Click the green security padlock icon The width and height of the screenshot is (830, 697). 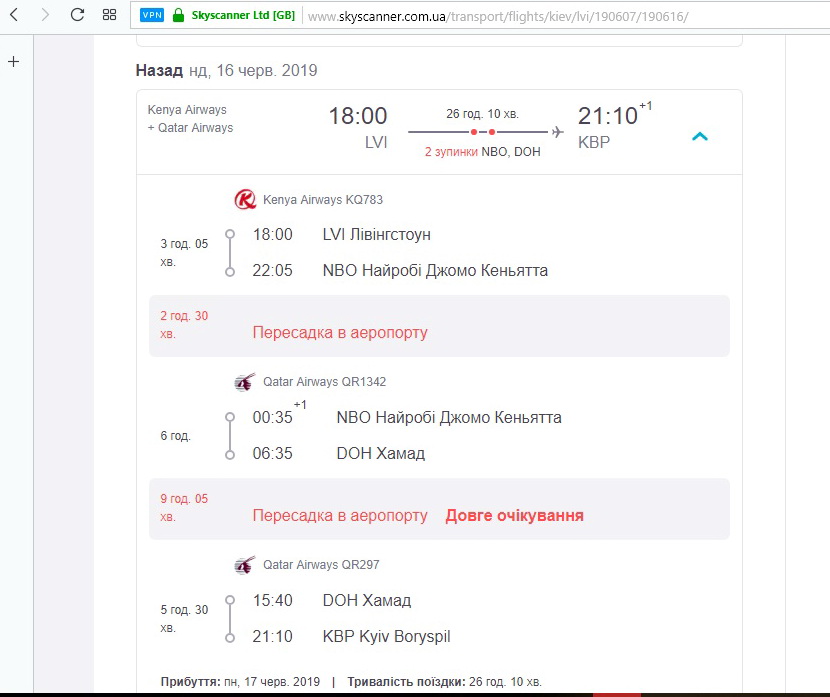[x=178, y=15]
